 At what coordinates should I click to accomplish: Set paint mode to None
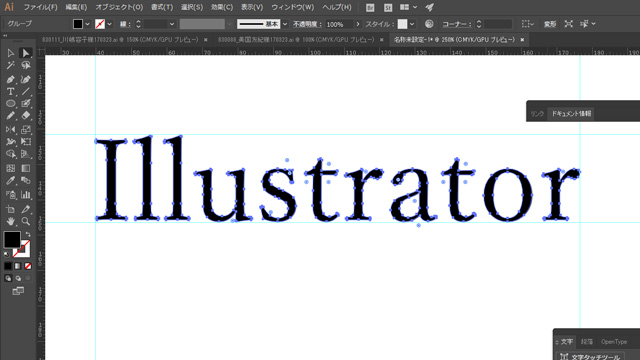pyautogui.click(x=28, y=266)
